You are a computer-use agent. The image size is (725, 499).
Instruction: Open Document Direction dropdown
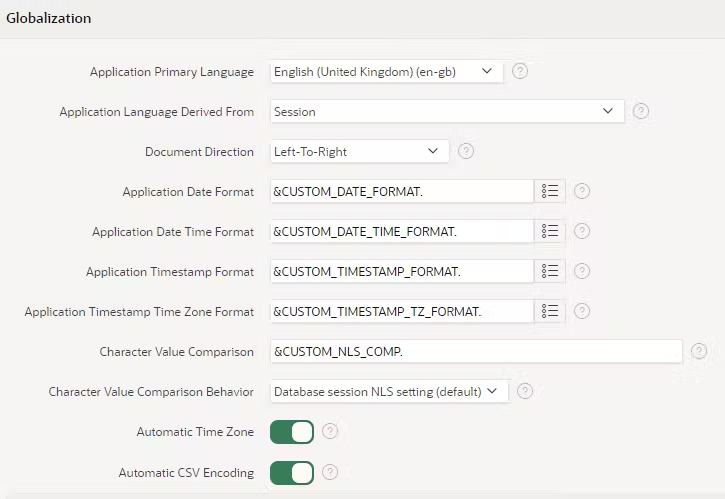click(x=359, y=151)
